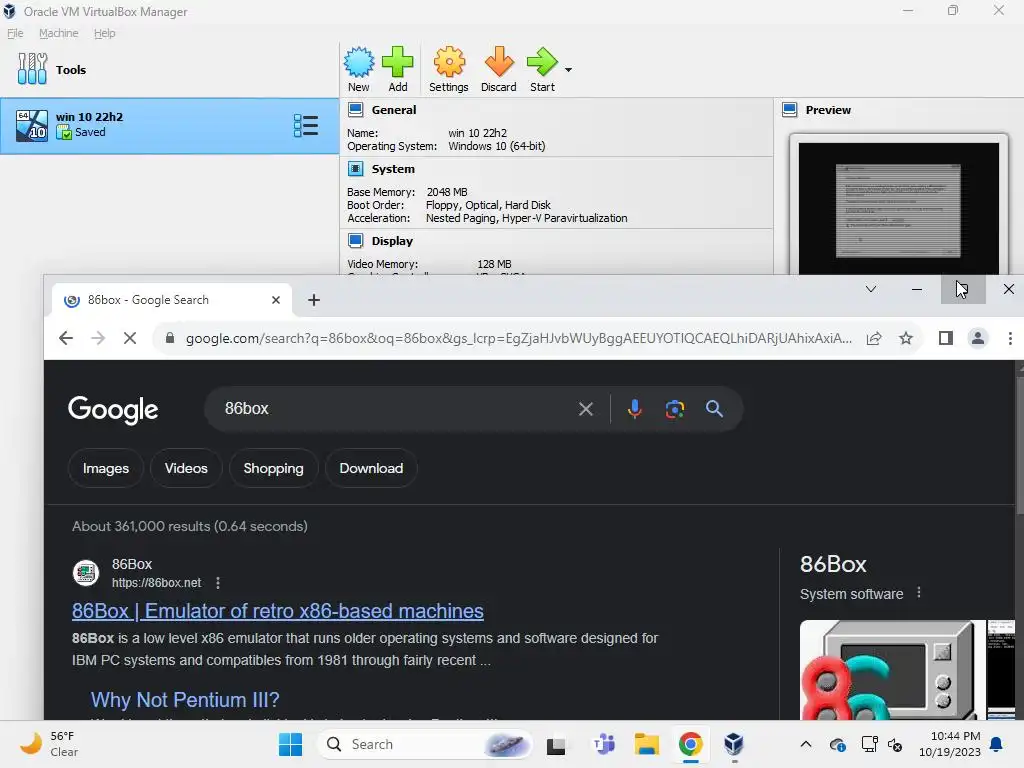Open Task View on the taskbar
The height and width of the screenshot is (768, 1024).
coord(556,744)
